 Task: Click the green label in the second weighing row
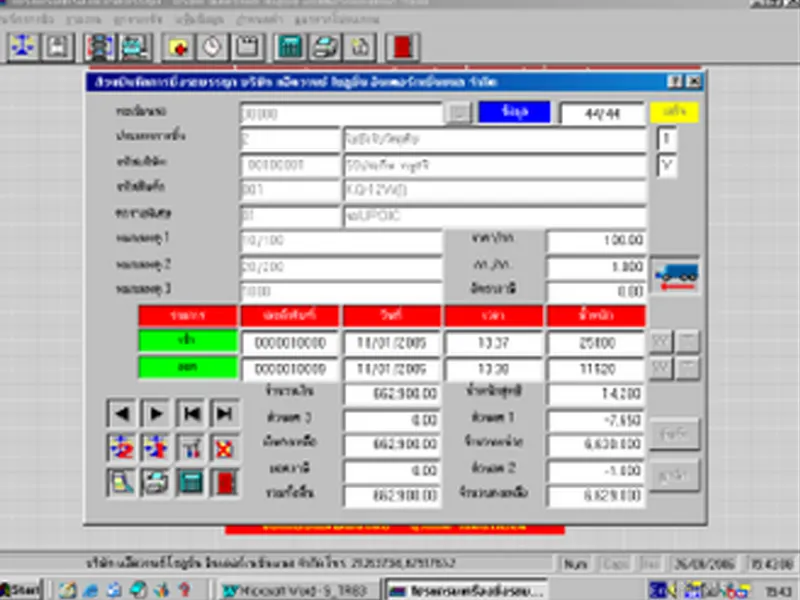pos(188,368)
